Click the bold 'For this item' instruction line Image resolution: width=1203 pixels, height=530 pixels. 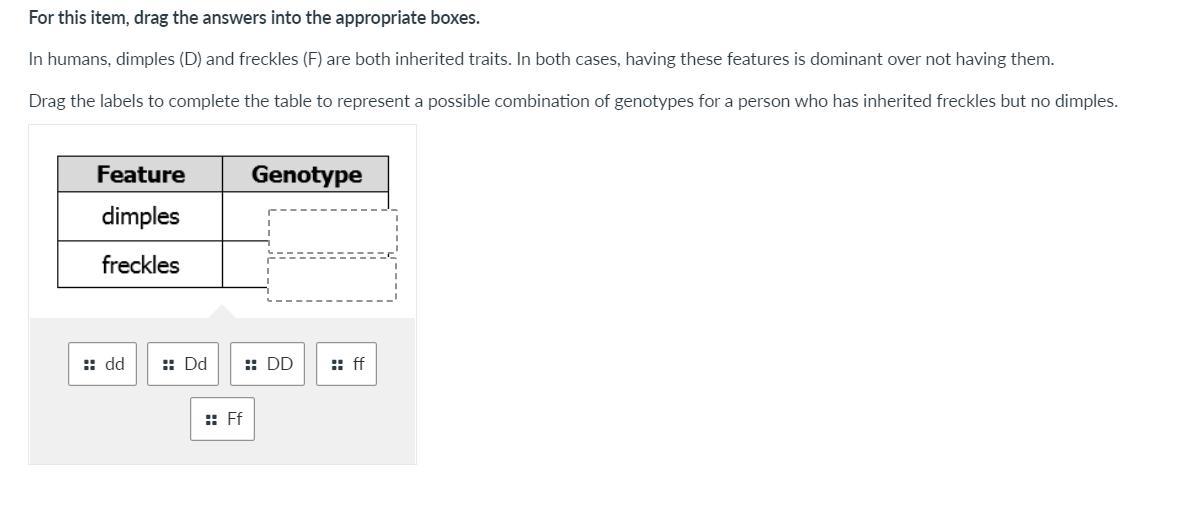[254, 18]
